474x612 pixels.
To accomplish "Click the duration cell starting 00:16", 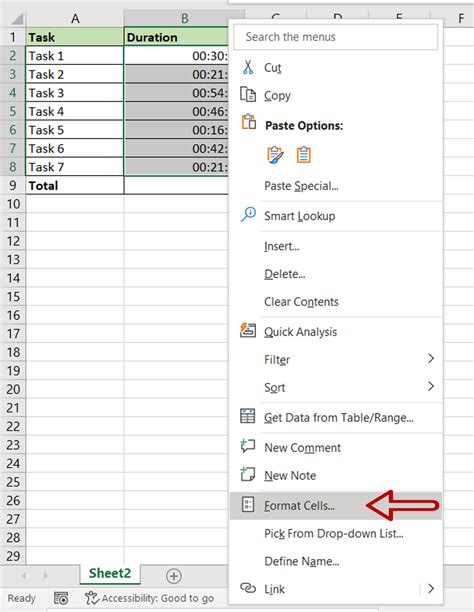I will [176, 130].
